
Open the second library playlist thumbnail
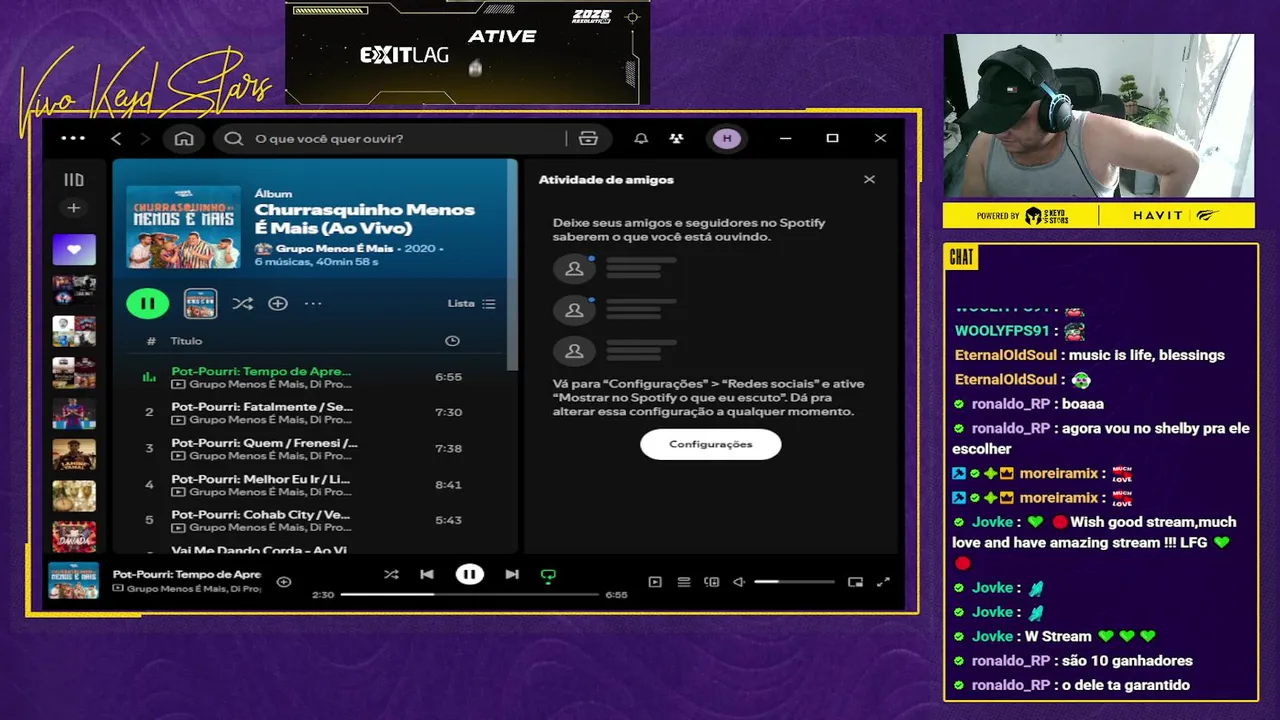coord(74,291)
